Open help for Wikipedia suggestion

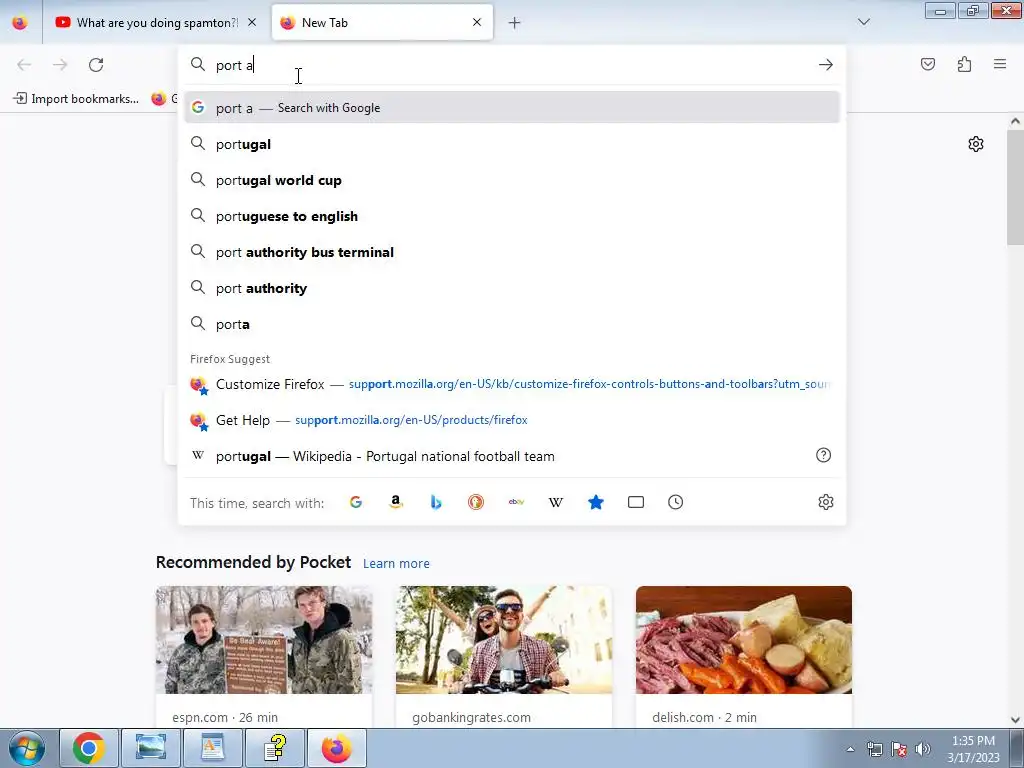pos(824,455)
